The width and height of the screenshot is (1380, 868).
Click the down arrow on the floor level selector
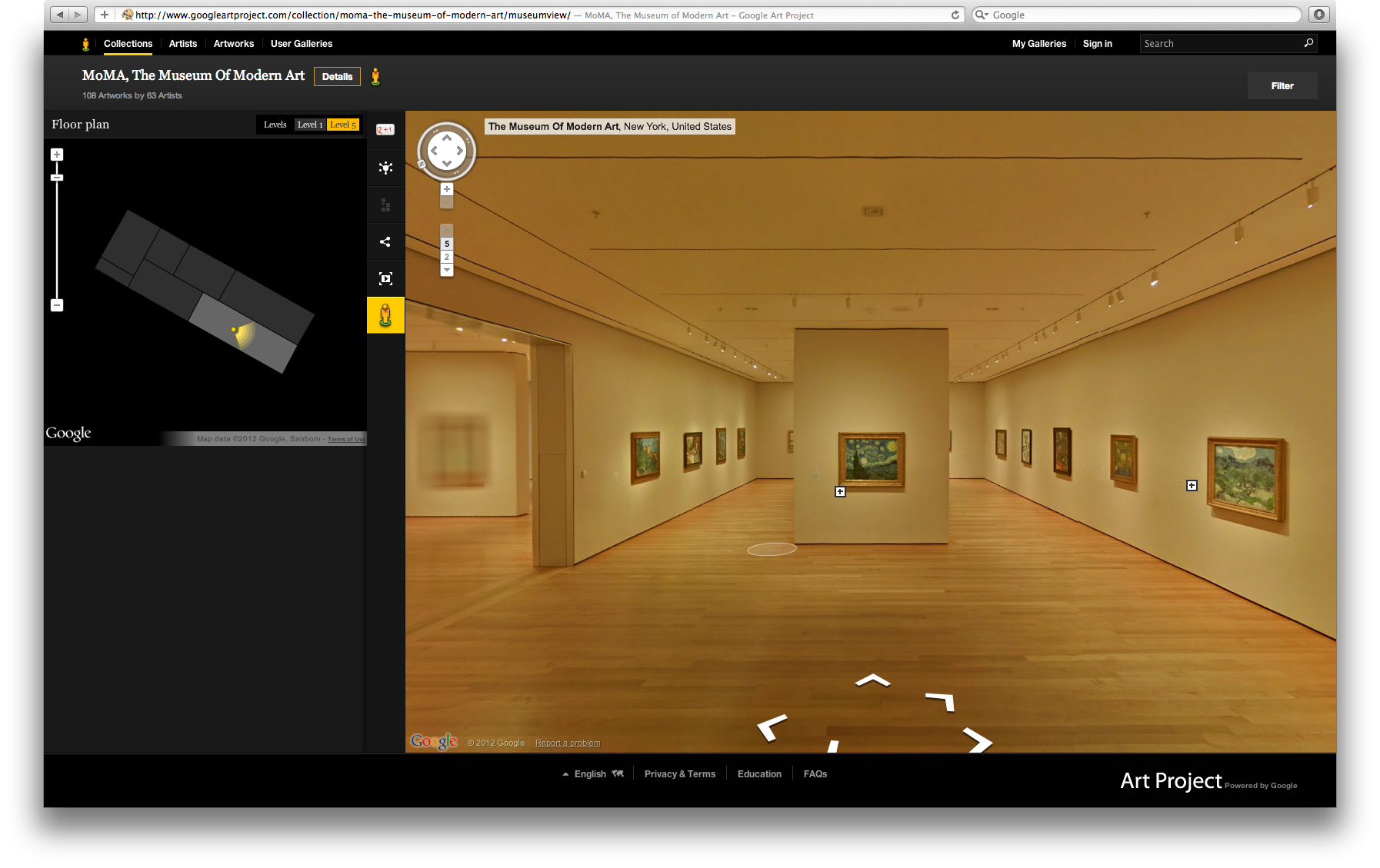[447, 270]
